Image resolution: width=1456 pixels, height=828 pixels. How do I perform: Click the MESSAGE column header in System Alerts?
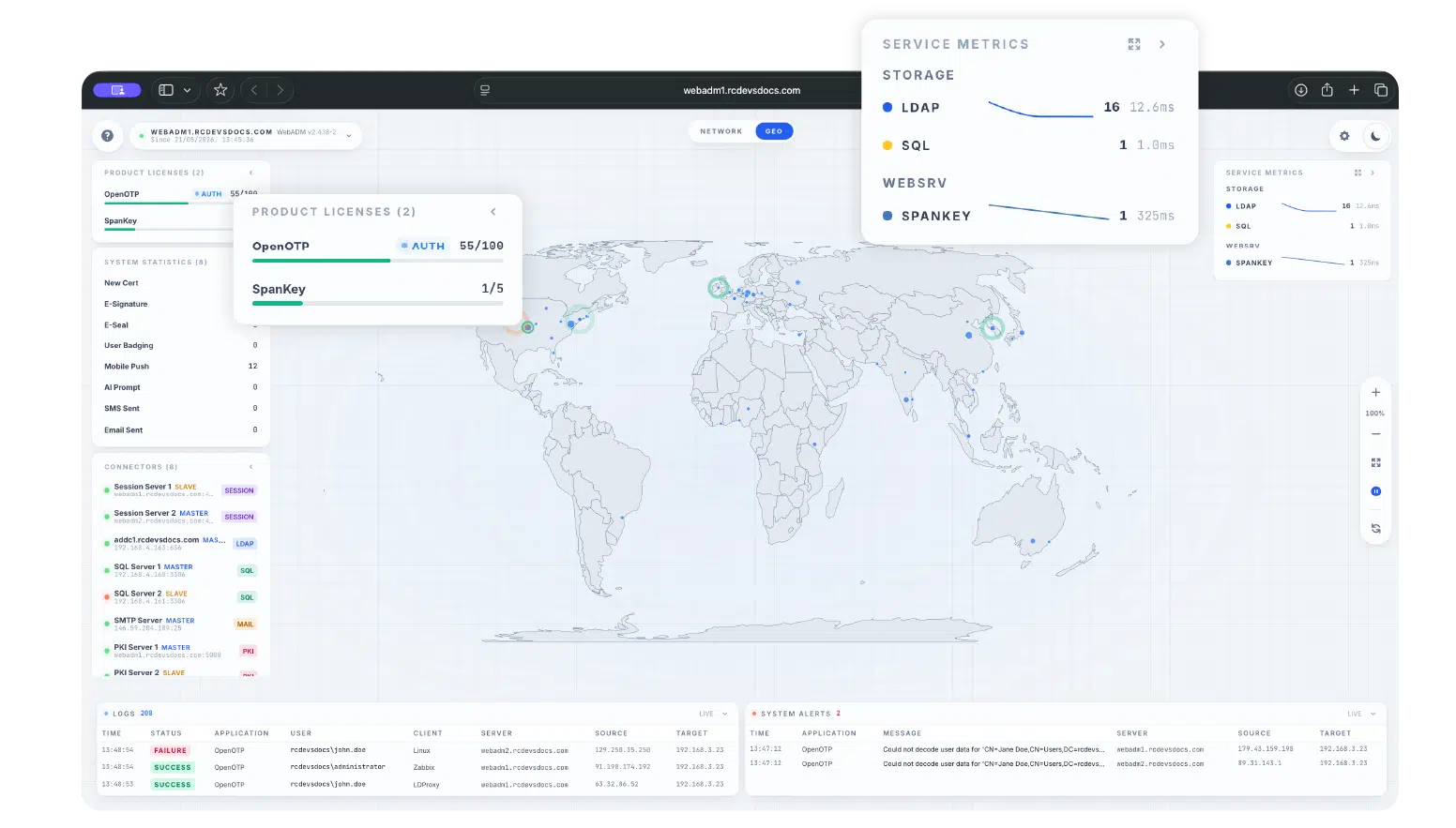[902, 733]
